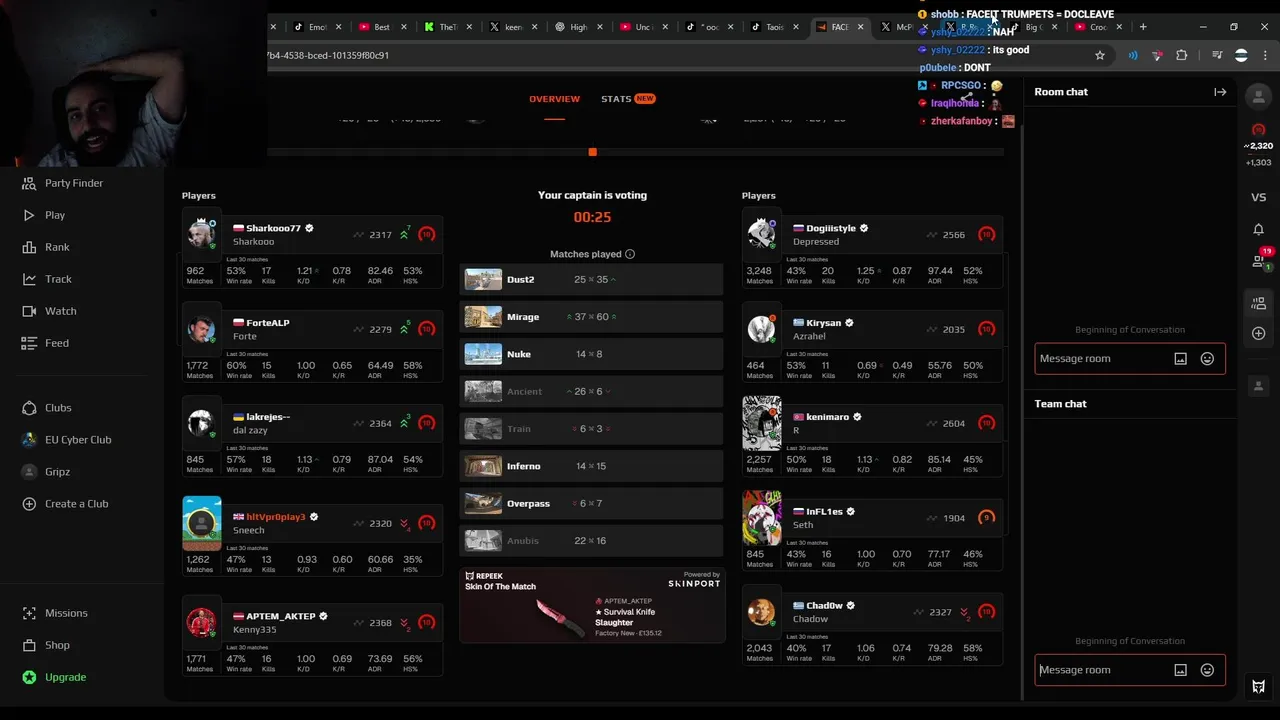Open the Kirysan player profile link
Screen dimensions: 1280x720
point(824,323)
